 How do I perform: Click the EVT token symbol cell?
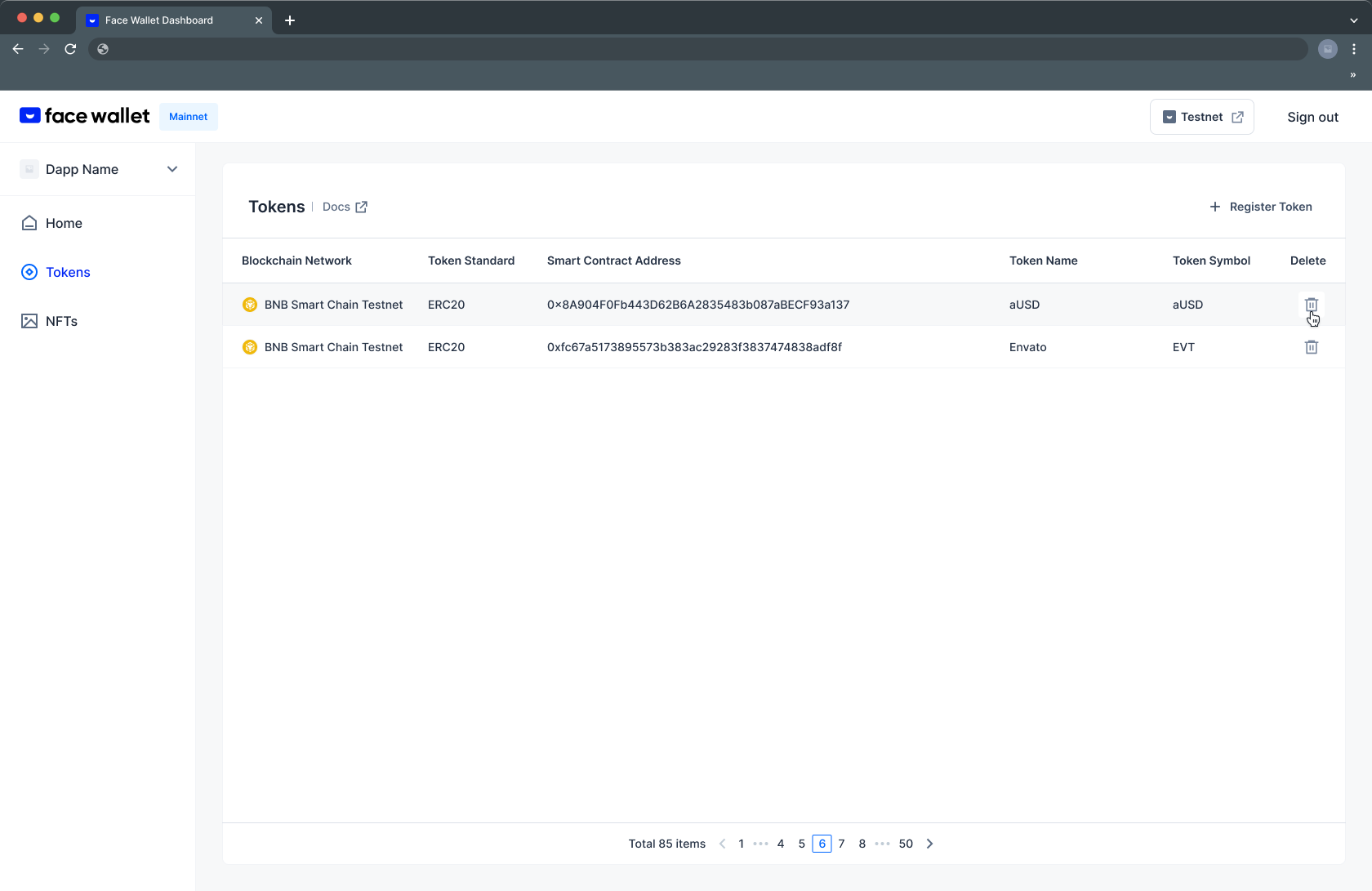(1183, 347)
